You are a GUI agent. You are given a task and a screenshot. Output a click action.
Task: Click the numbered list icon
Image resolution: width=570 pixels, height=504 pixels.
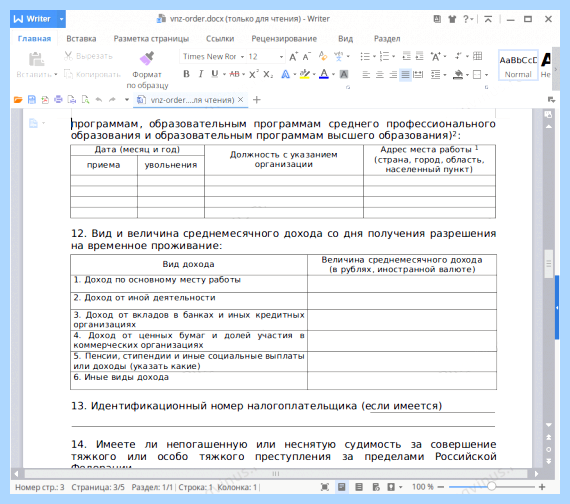(x=385, y=56)
